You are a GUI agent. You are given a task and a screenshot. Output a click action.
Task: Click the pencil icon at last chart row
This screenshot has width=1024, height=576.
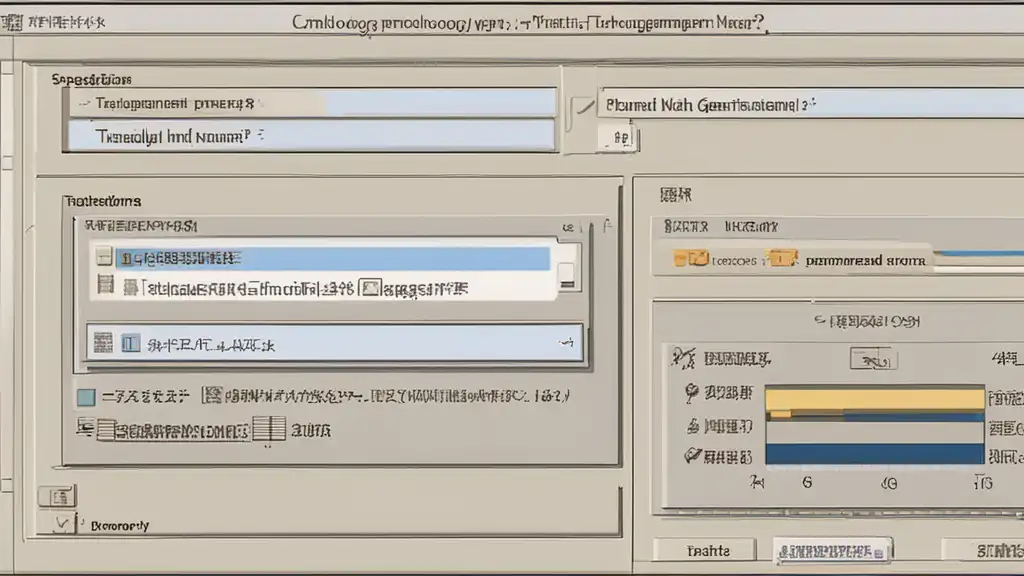[x=690, y=456]
